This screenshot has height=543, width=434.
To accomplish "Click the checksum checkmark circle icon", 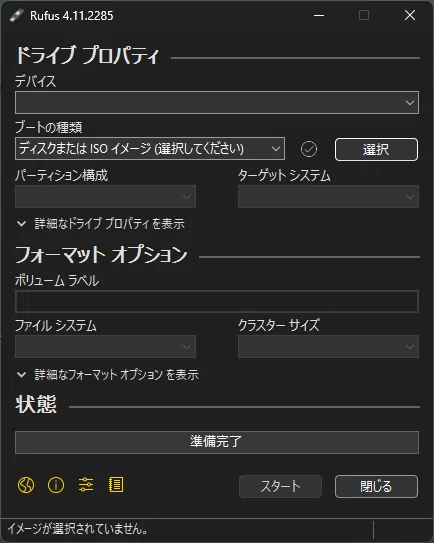I will (x=309, y=149).
